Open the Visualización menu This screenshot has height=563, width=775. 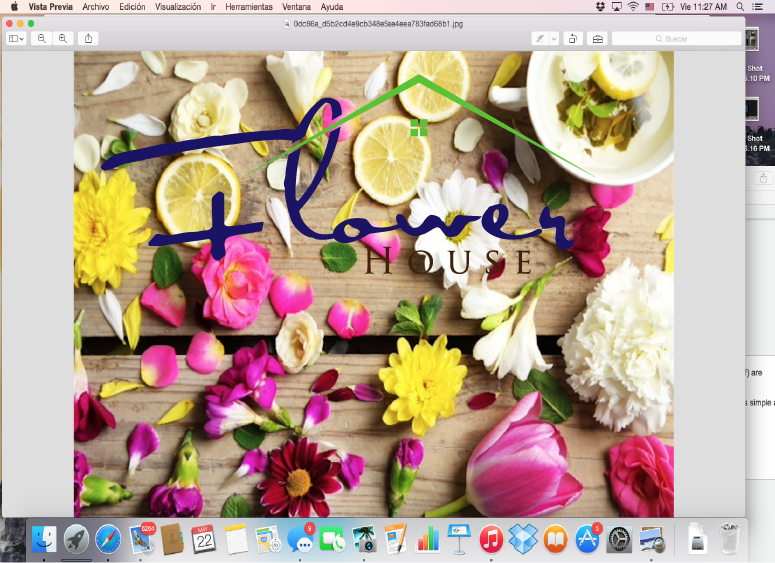[x=178, y=6]
